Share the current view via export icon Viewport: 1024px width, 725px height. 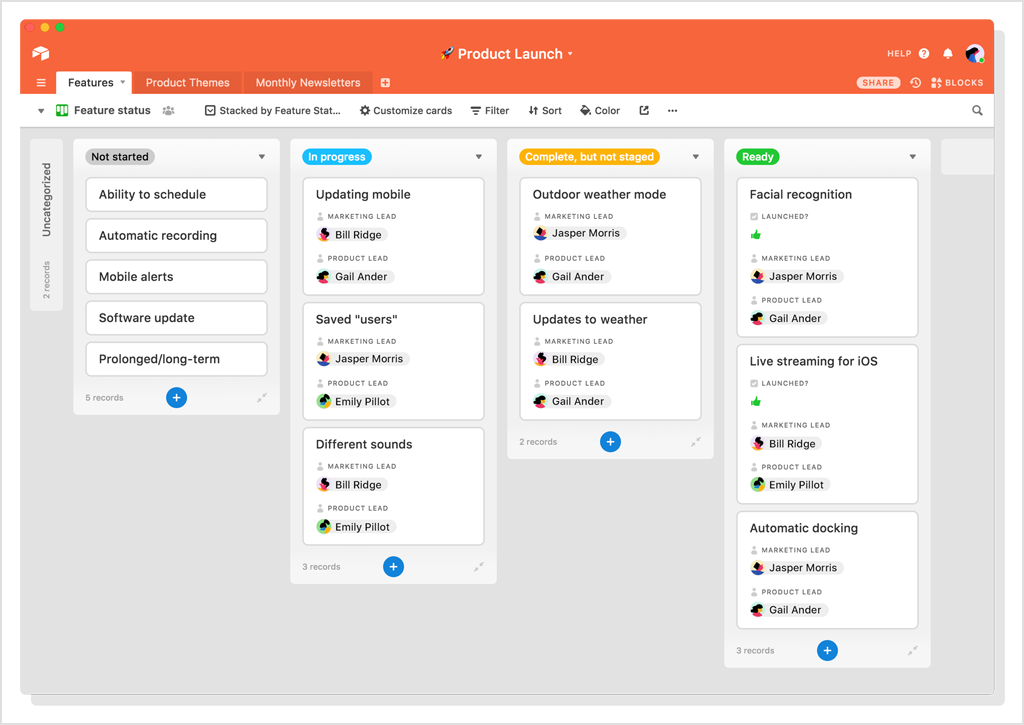pos(643,110)
